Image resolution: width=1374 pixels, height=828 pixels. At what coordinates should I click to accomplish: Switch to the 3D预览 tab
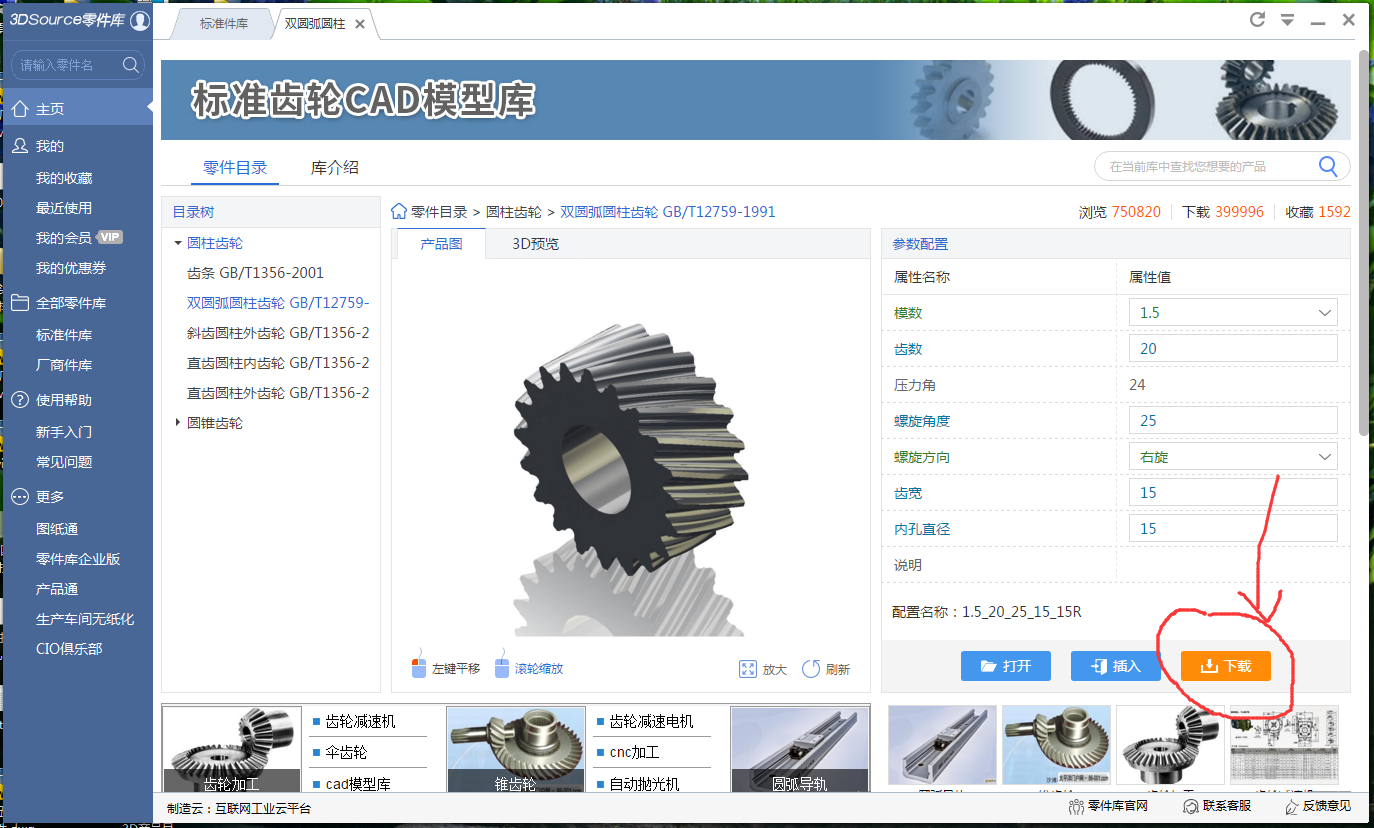click(x=536, y=244)
